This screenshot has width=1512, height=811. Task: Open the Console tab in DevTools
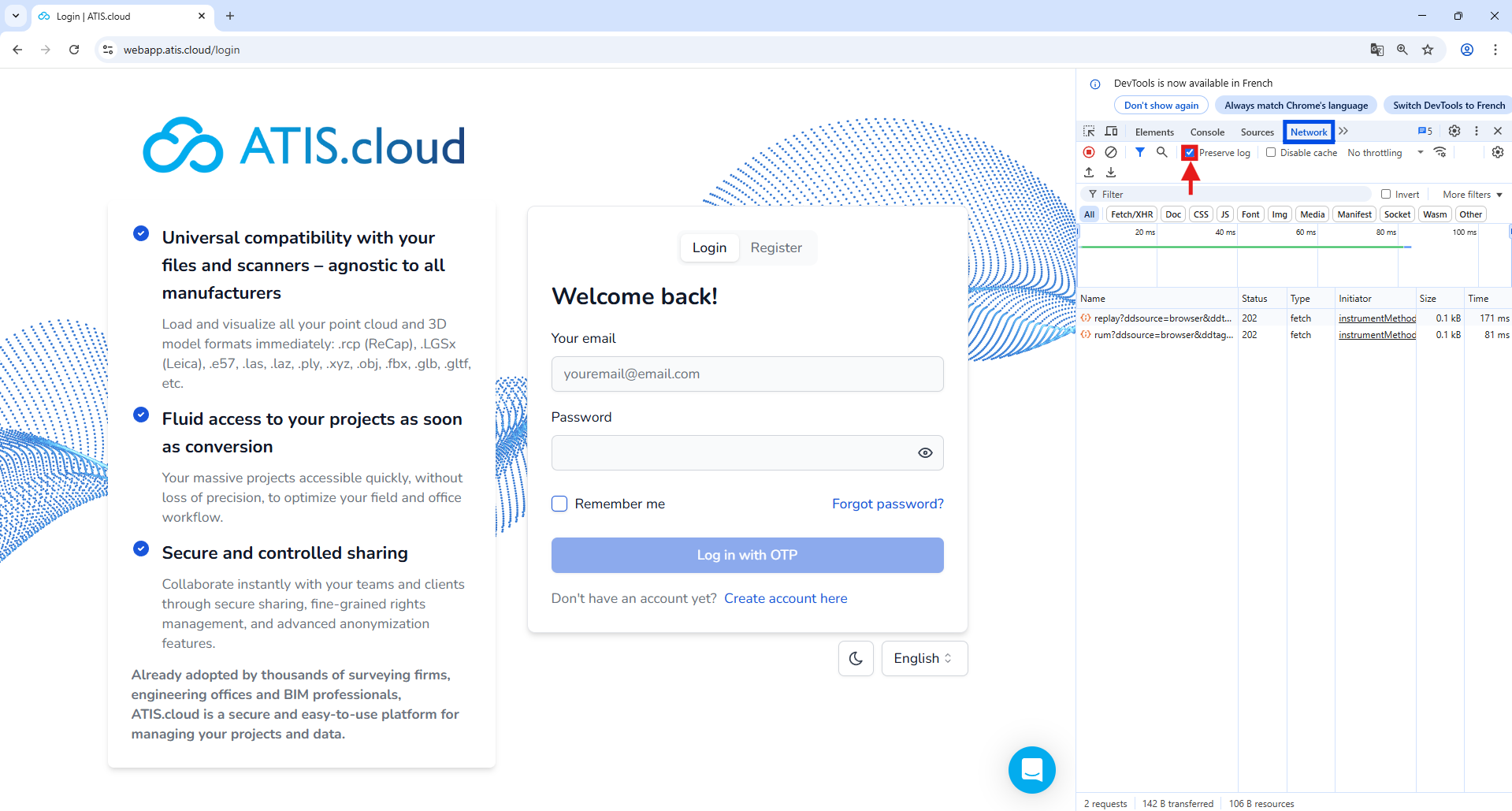(x=1207, y=132)
